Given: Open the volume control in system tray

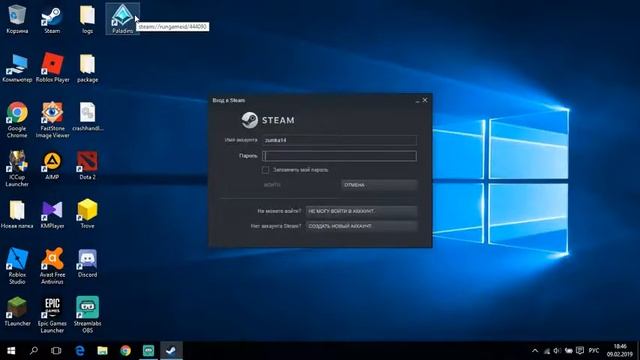Looking at the screenshot, I should coord(557,351).
